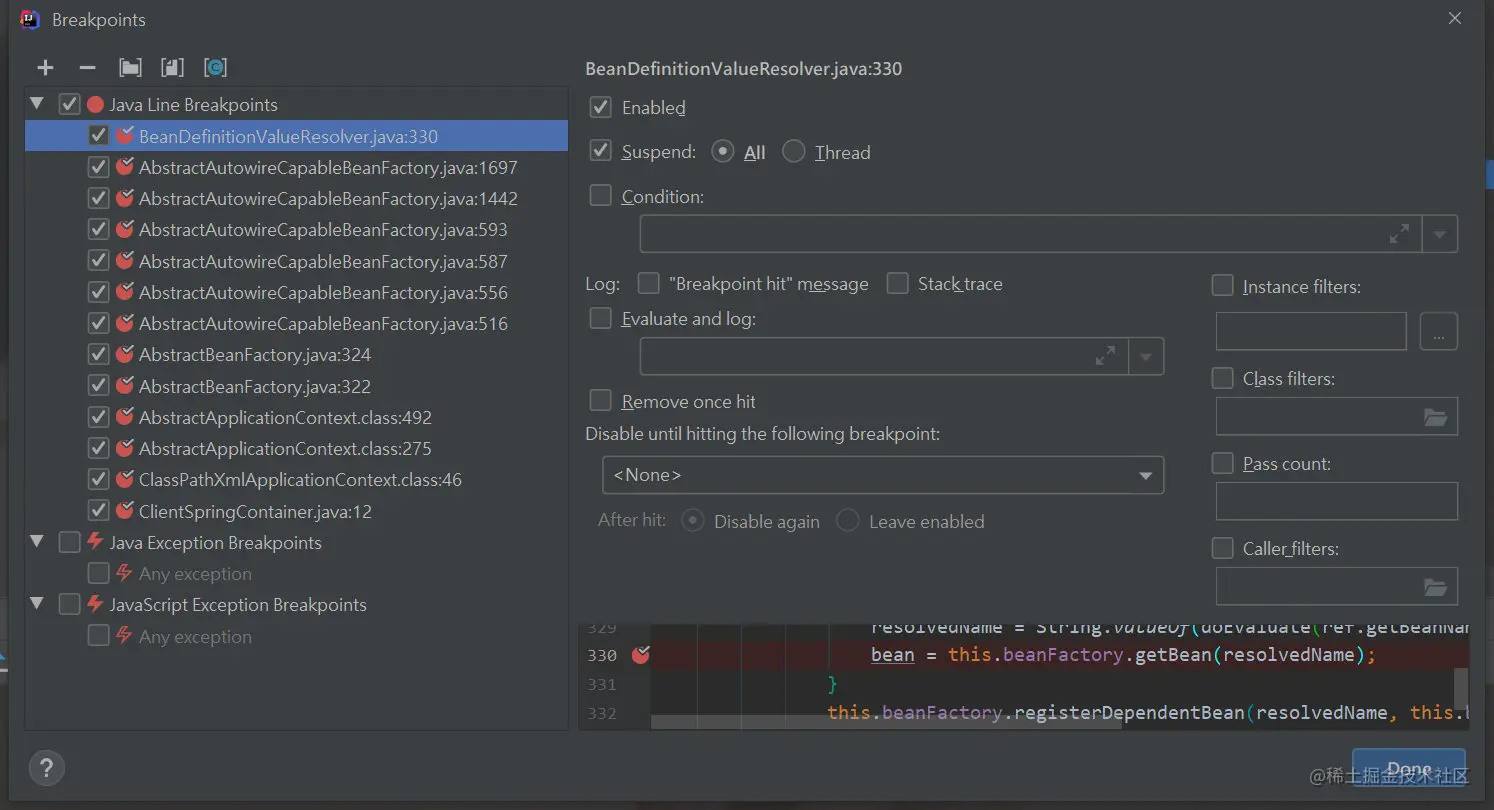Click the Pass count text field
Image resolution: width=1494 pixels, height=810 pixels.
pyautogui.click(x=1337, y=501)
